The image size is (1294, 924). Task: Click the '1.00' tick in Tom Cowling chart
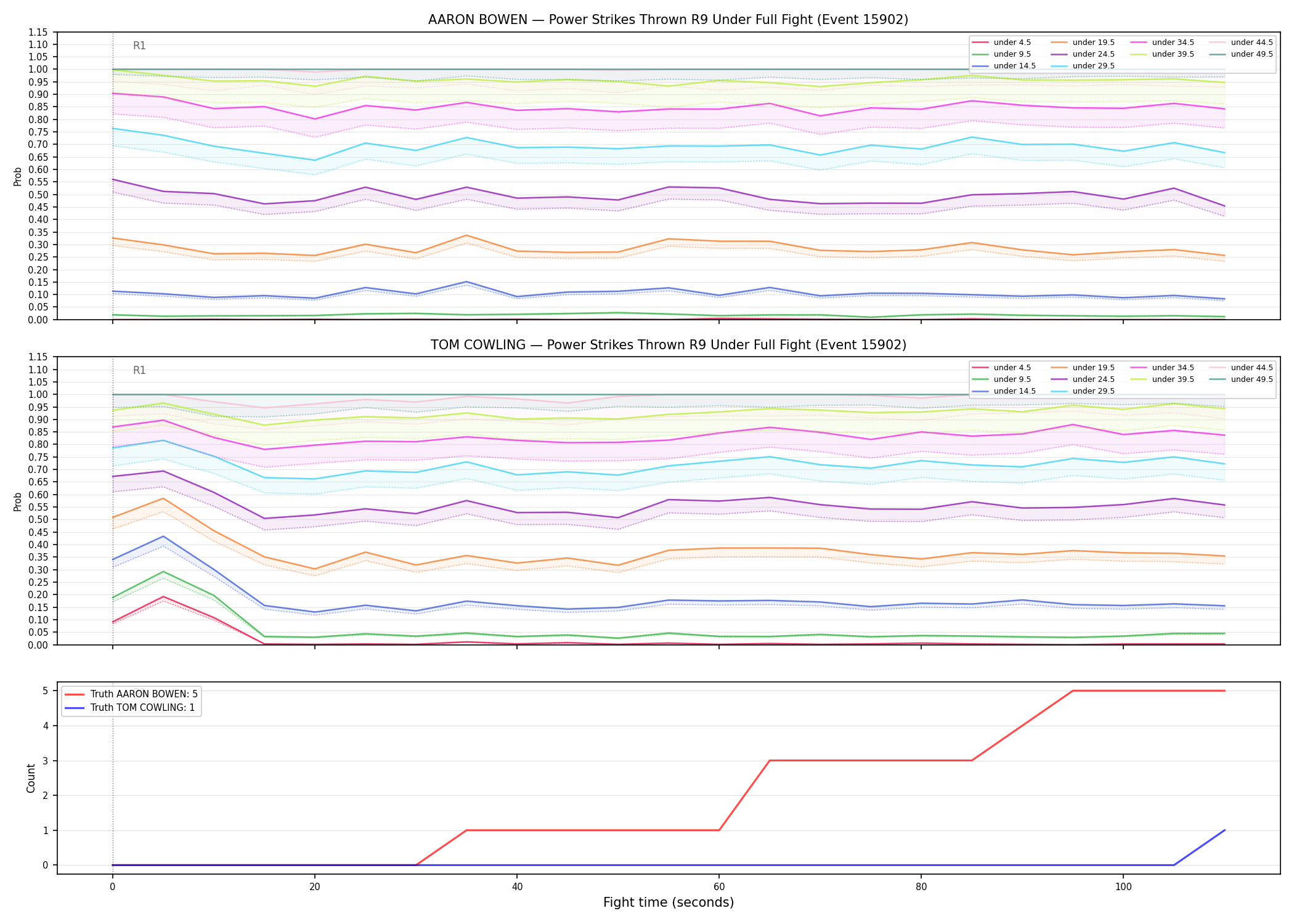pyautogui.click(x=39, y=394)
